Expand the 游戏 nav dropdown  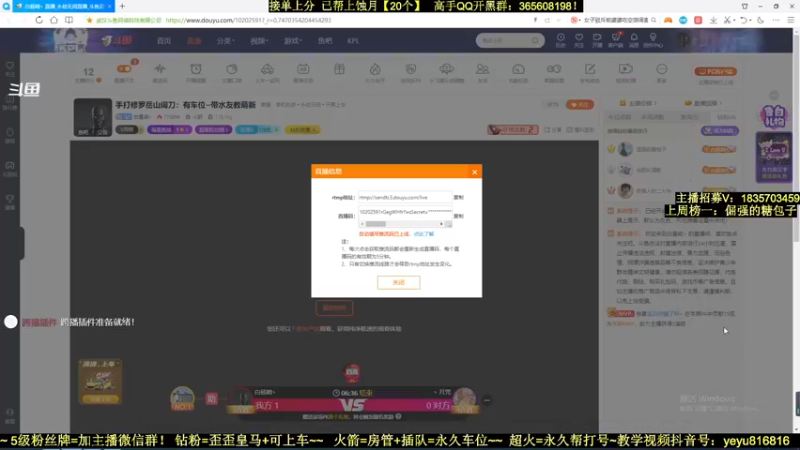[293, 41]
